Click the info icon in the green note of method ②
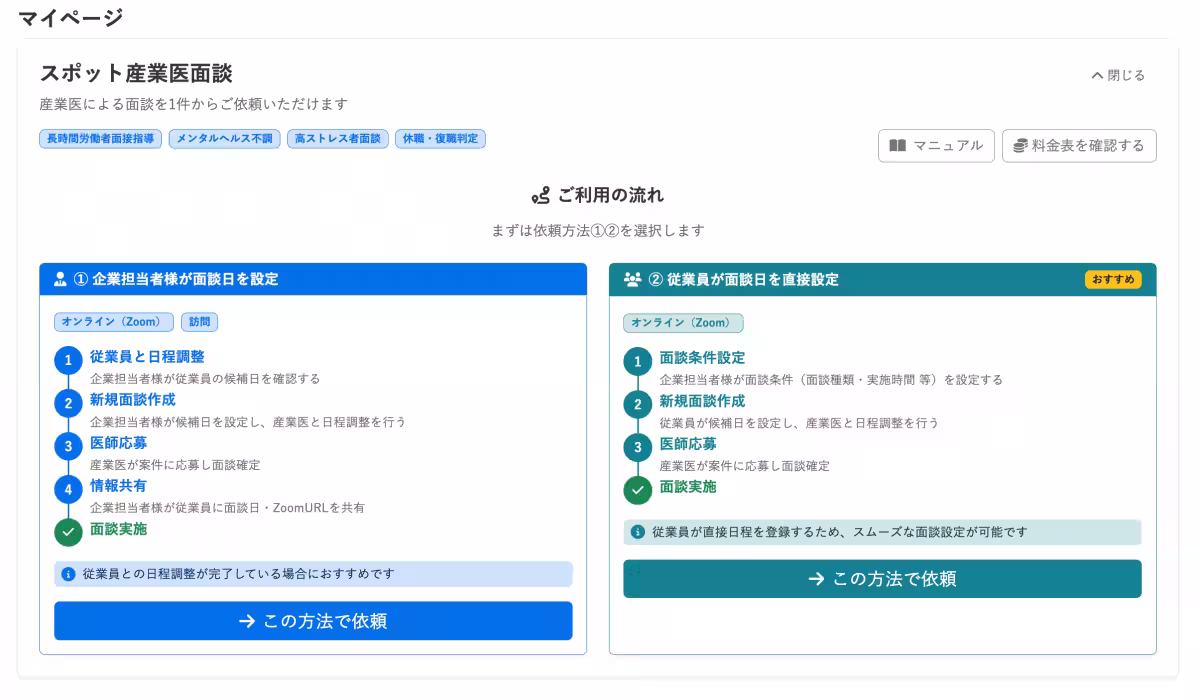This screenshot has height=700, width=1200. 639,532
